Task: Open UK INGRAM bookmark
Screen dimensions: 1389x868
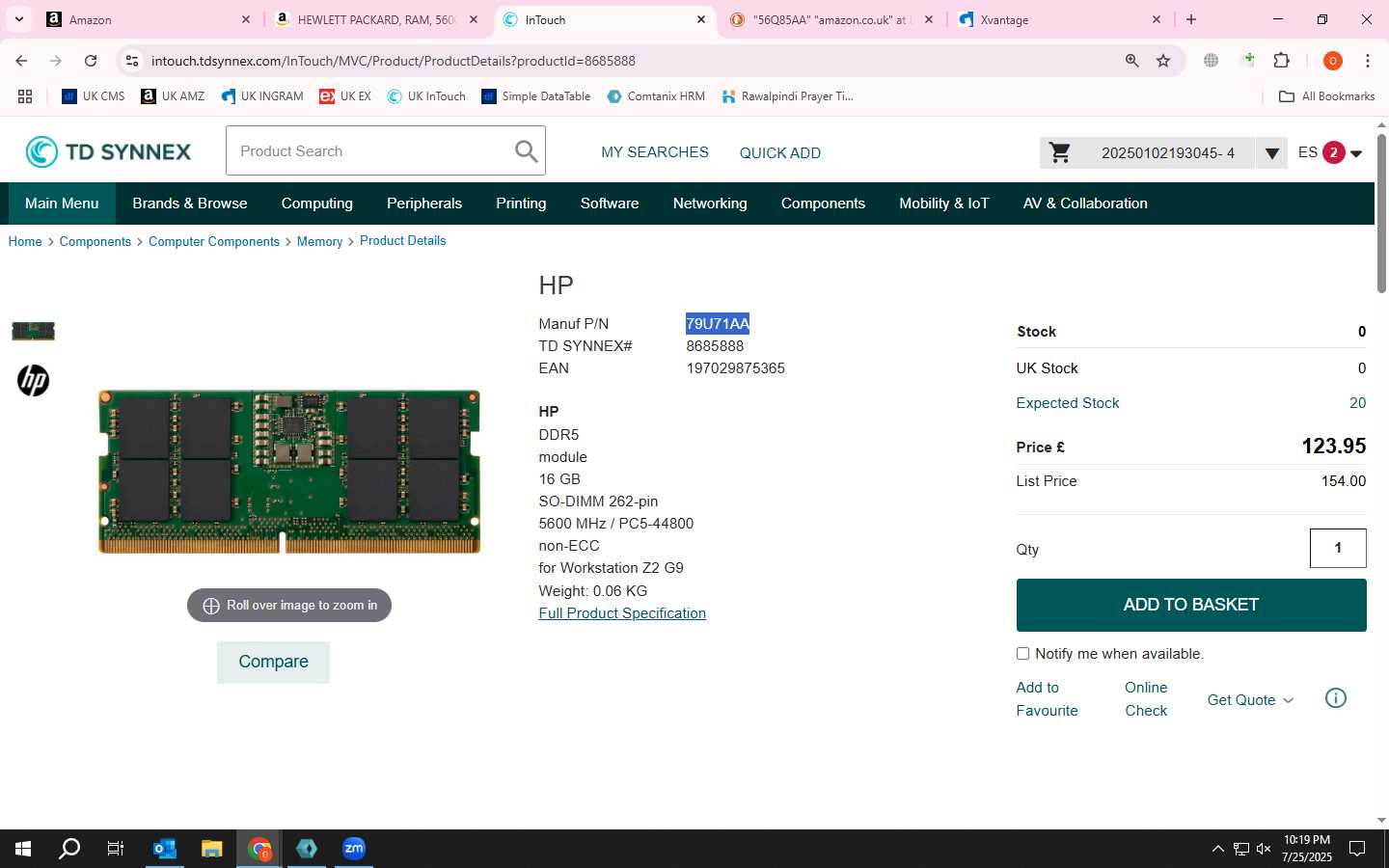Action: 262,96
